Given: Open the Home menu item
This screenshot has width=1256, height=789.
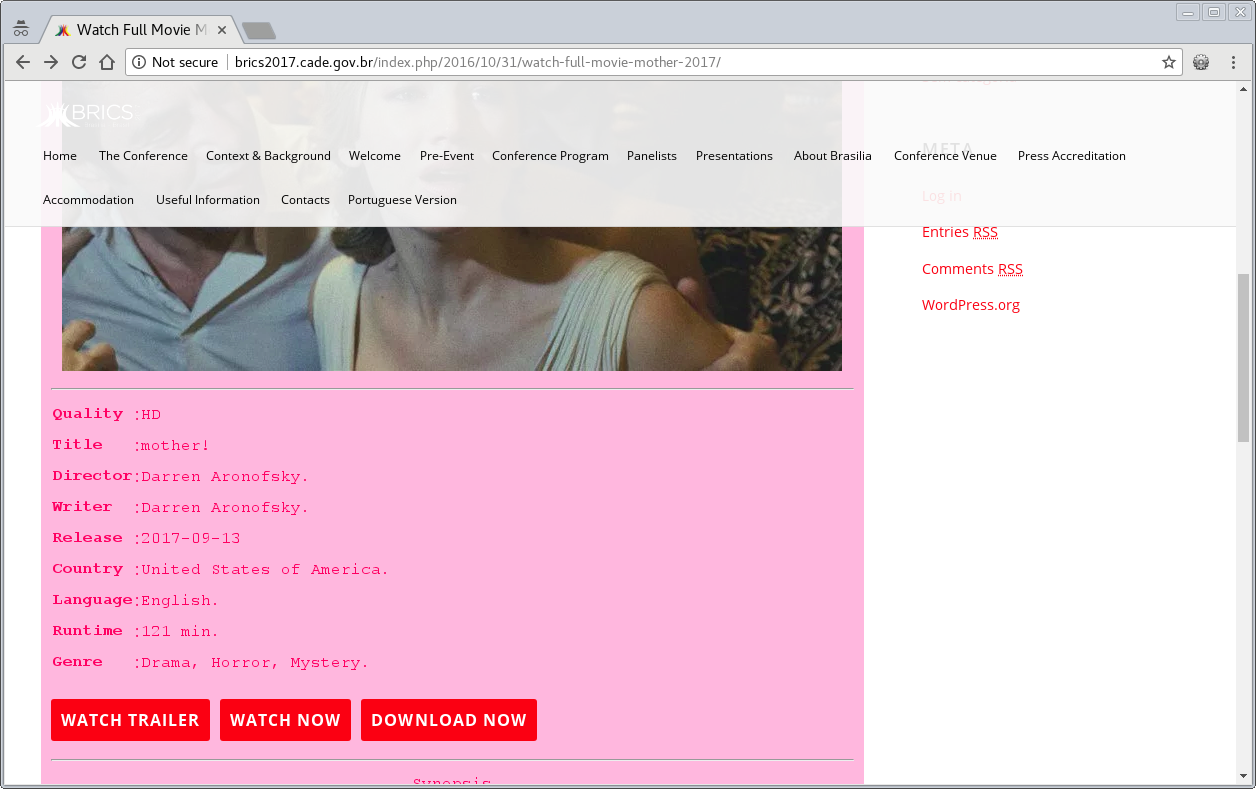Looking at the screenshot, I should [x=60, y=156].
